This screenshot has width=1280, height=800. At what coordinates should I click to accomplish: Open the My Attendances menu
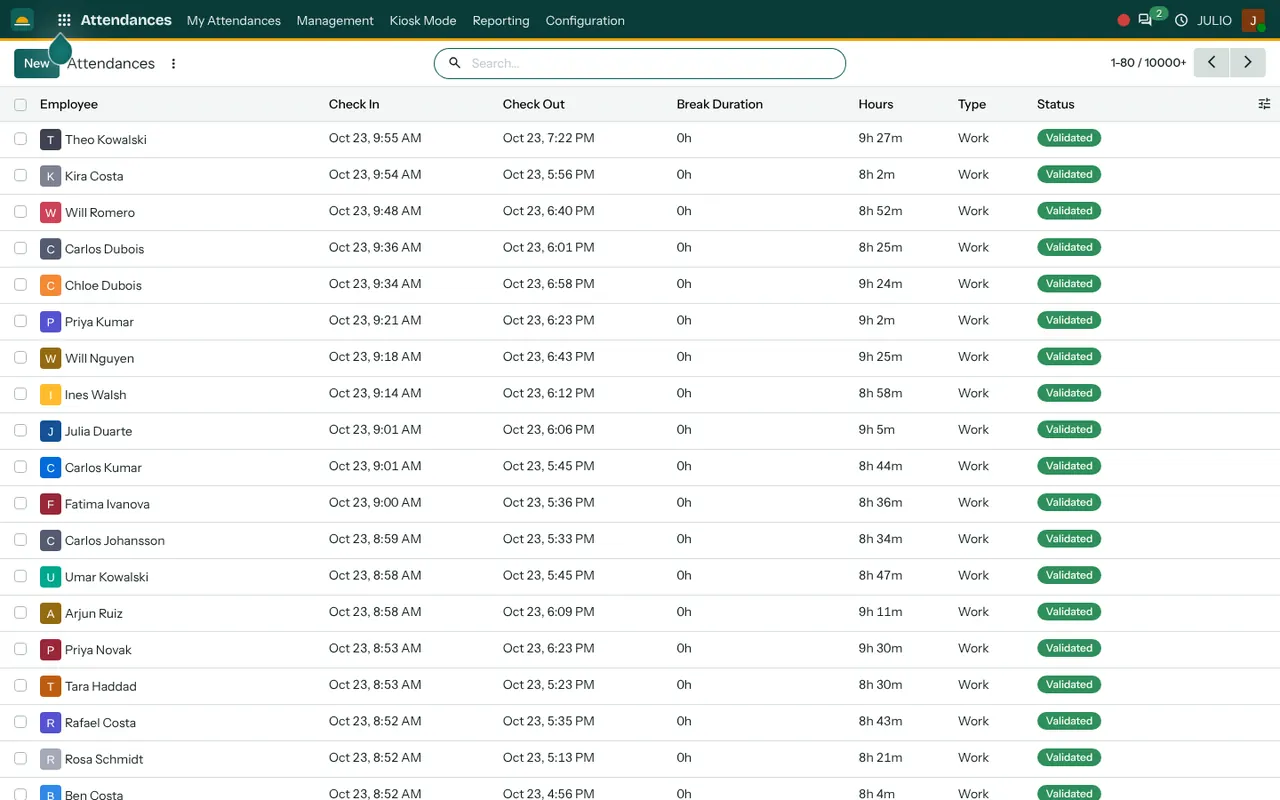(x=234, y=20)
